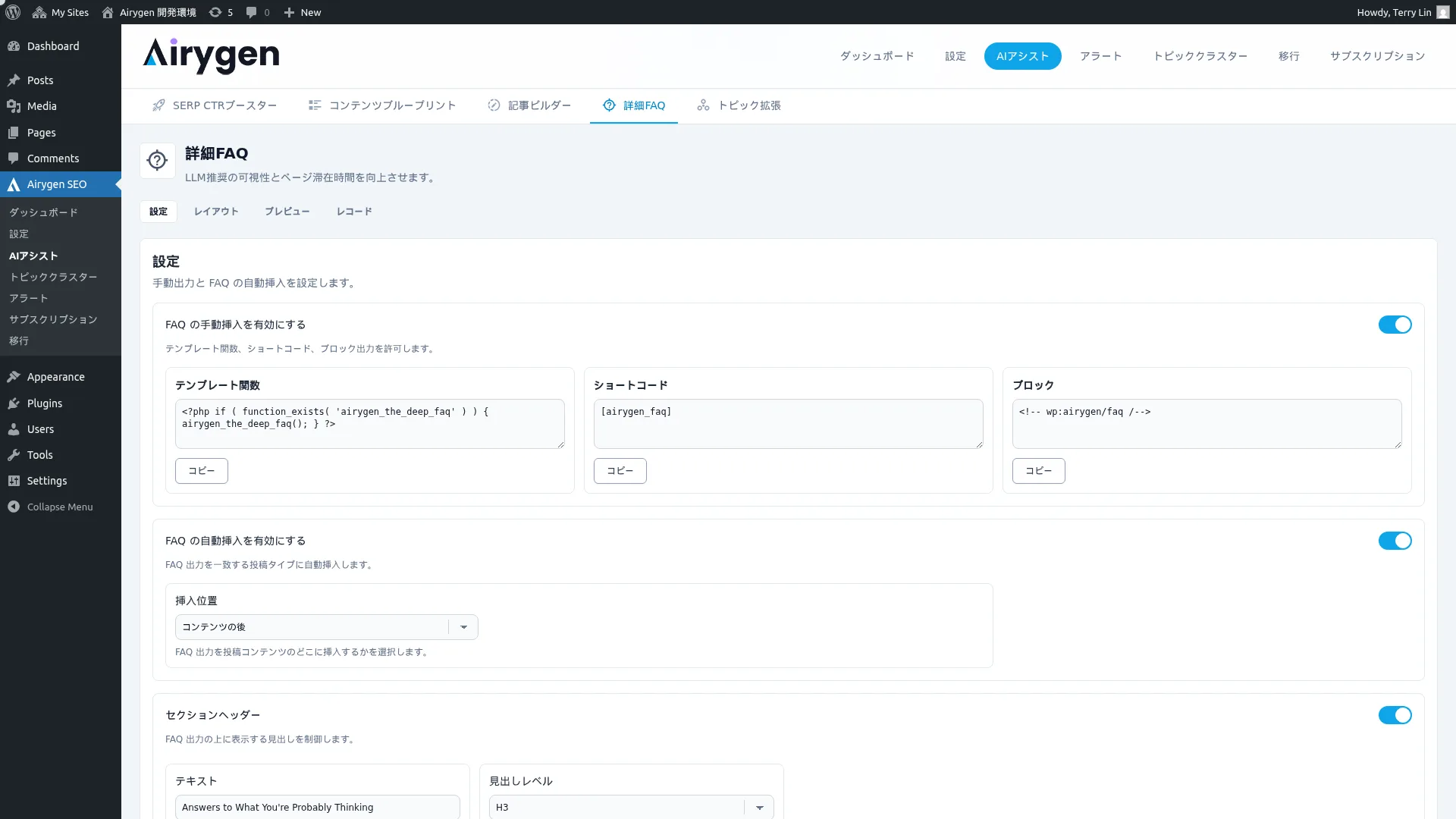
Task: Open the updates icon showing 5
Action: tap(215, 12)
